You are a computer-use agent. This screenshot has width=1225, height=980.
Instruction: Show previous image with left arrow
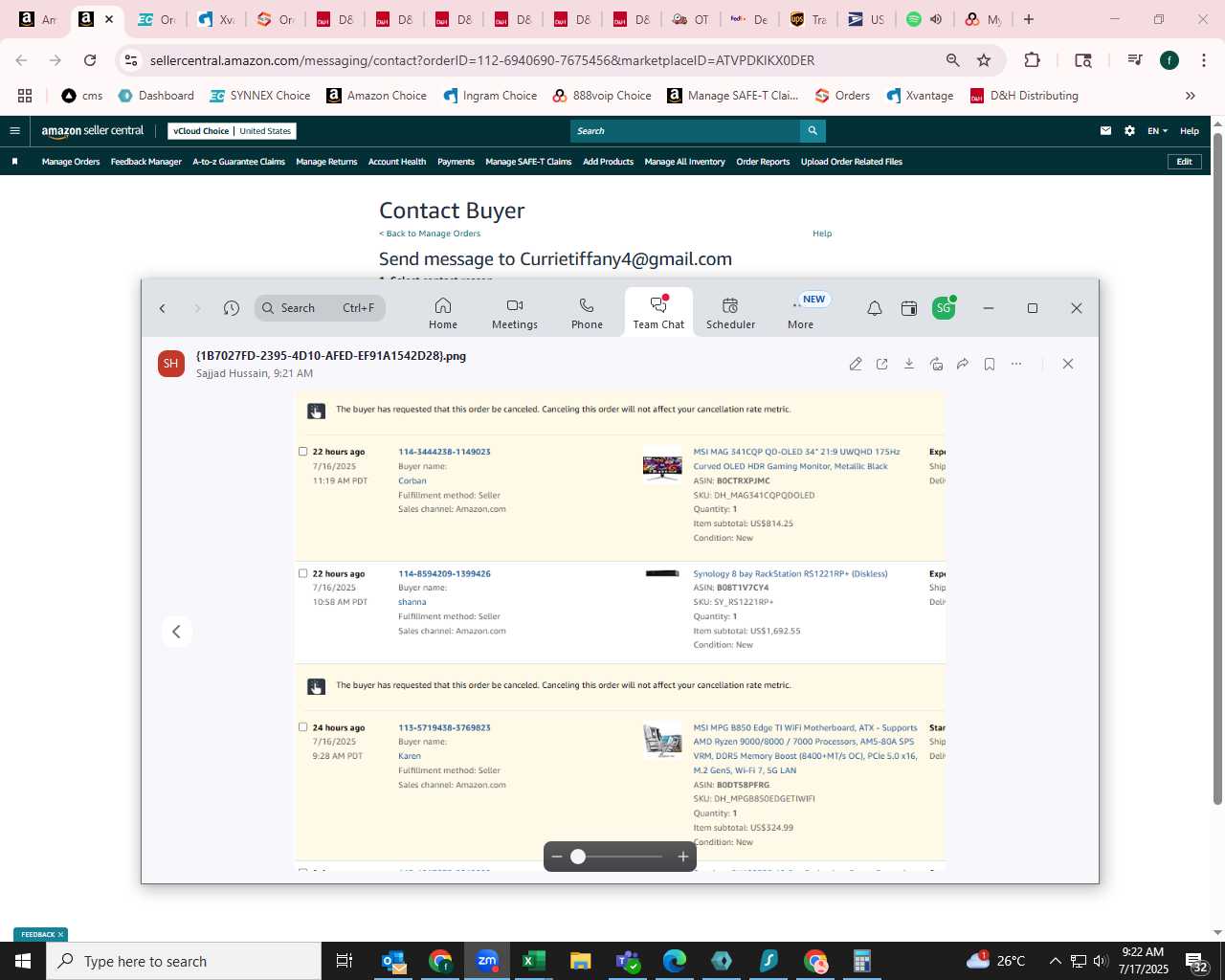pos(176,632)
